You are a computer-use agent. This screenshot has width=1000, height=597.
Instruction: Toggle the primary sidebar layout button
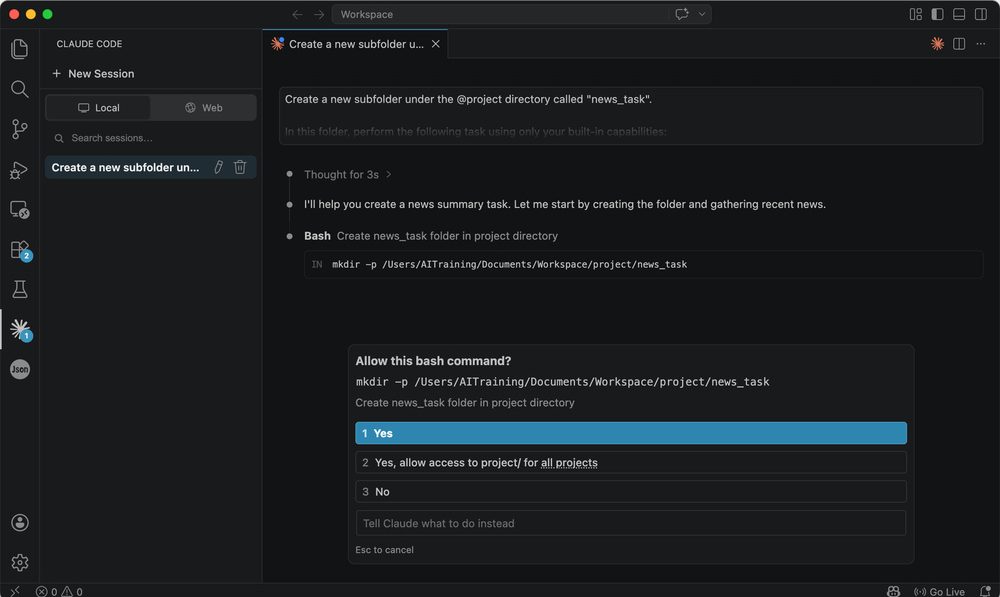pos(937,14)
